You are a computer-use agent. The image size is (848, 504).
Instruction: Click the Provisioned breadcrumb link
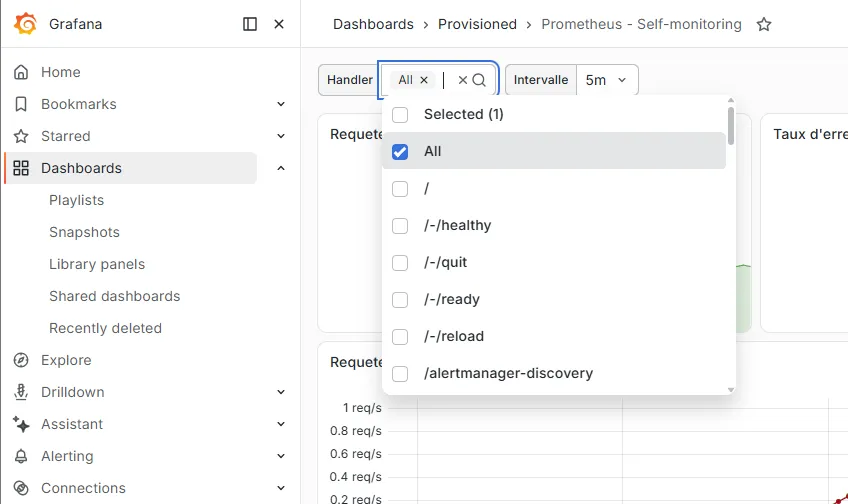click(x=477, y=24)
